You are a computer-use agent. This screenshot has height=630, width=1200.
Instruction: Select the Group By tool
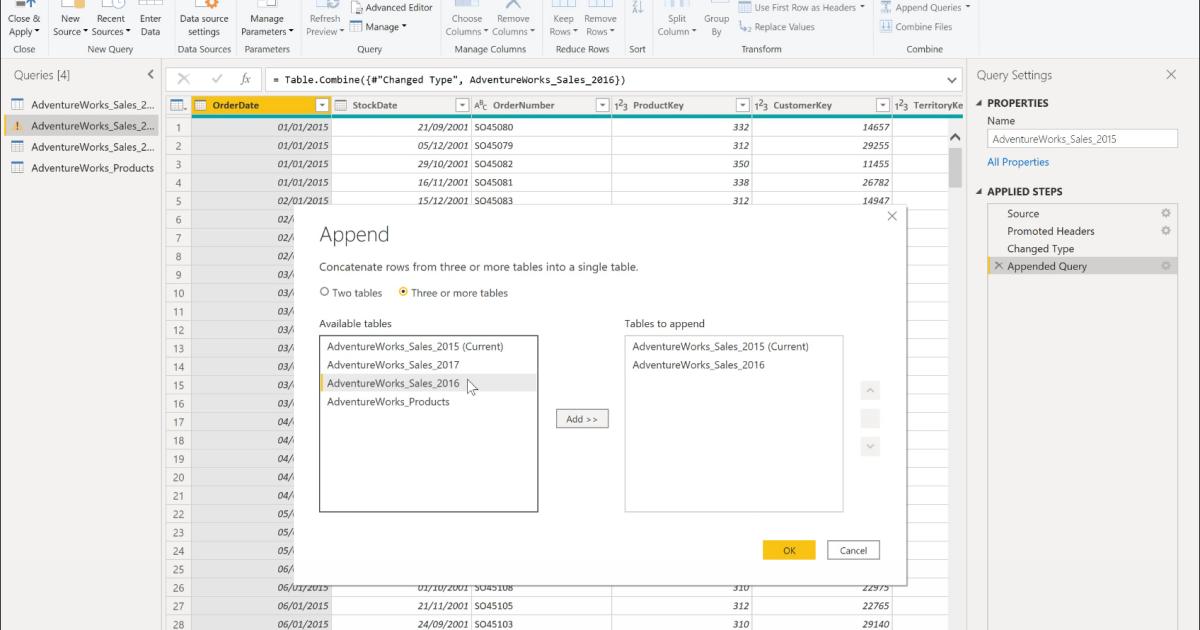tap(716, 22)
